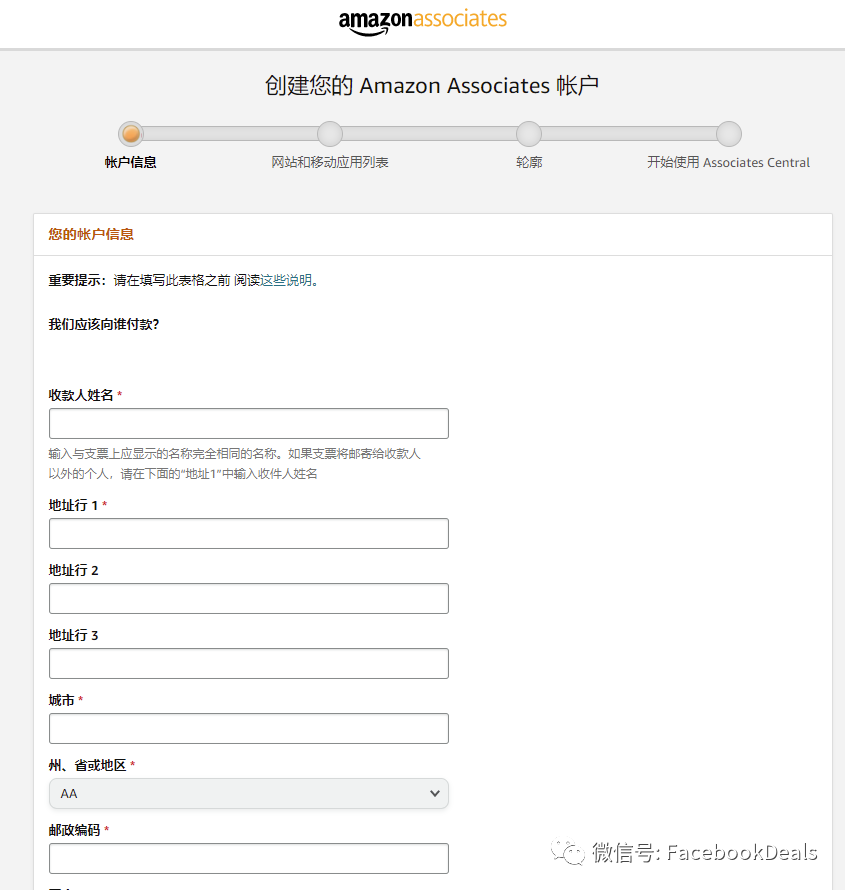Image resolution: width=845 pixels, height=890 pixels.
Task: Click the 帐户信息 step label
Action: 131,162
